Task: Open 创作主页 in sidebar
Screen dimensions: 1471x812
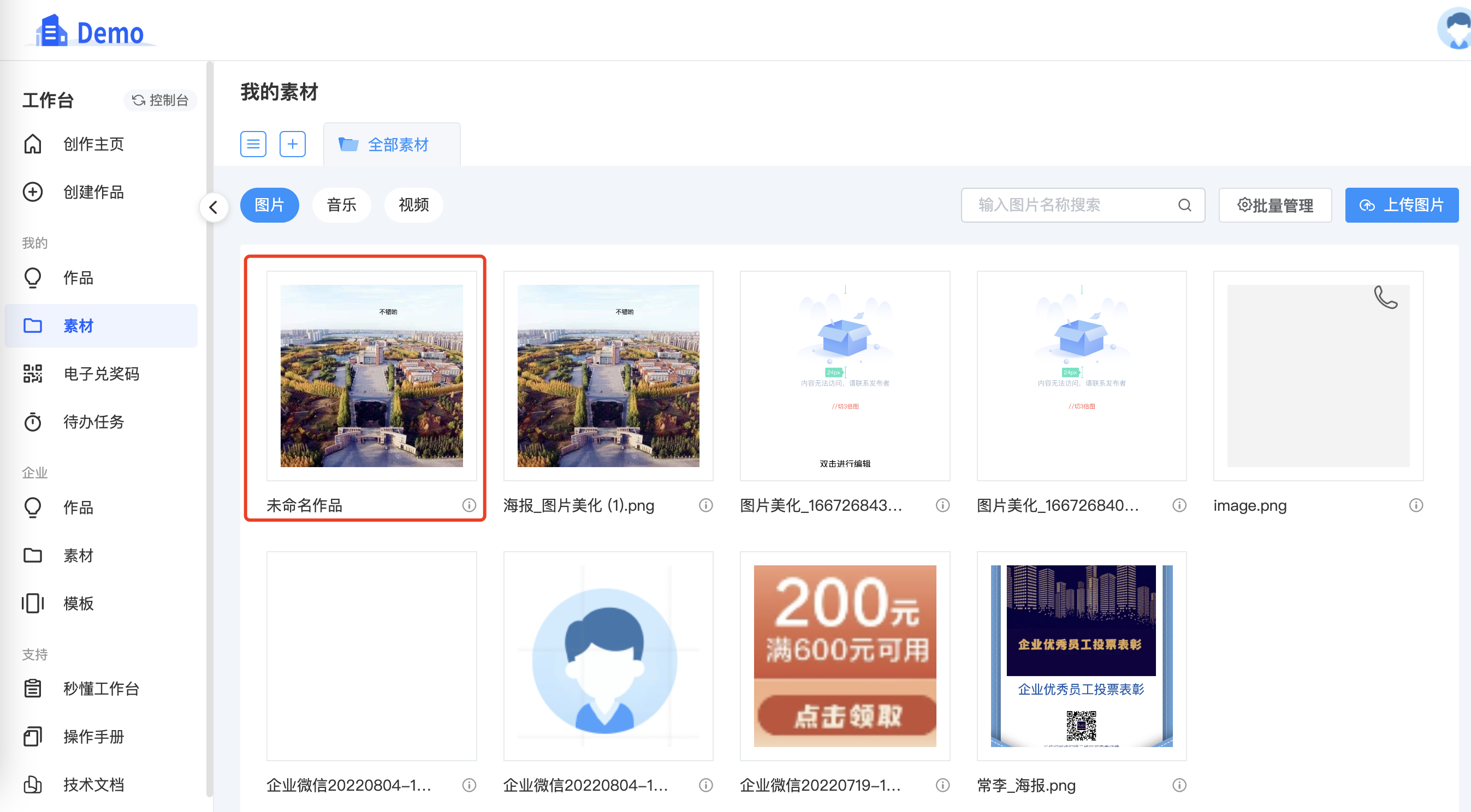Action: pos(94,144)
